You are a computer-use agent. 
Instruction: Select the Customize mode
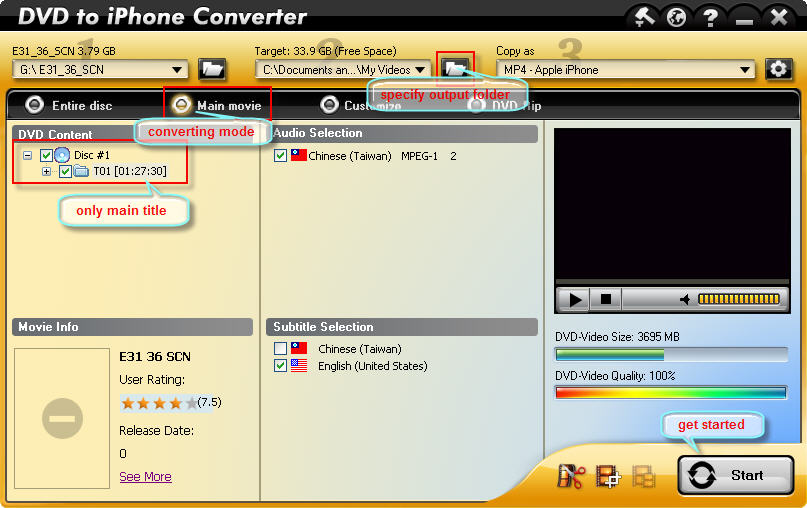(329, 105)
